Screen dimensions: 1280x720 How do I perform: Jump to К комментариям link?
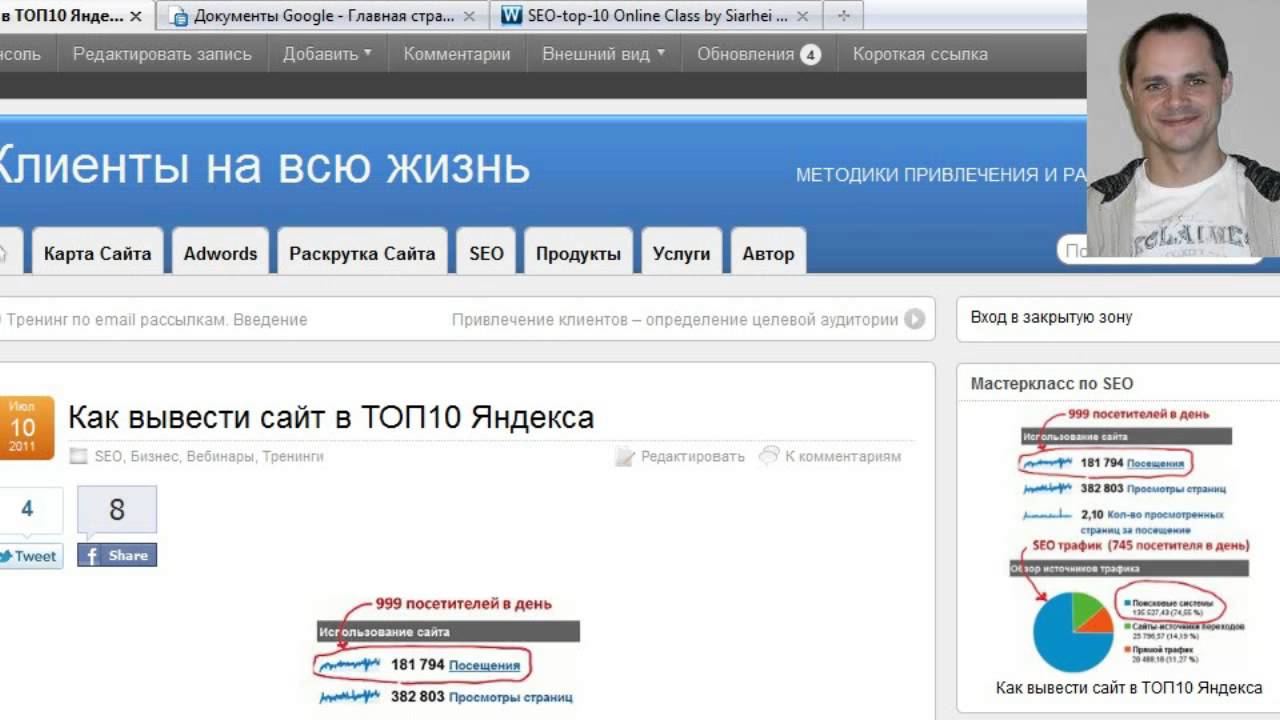843,456
